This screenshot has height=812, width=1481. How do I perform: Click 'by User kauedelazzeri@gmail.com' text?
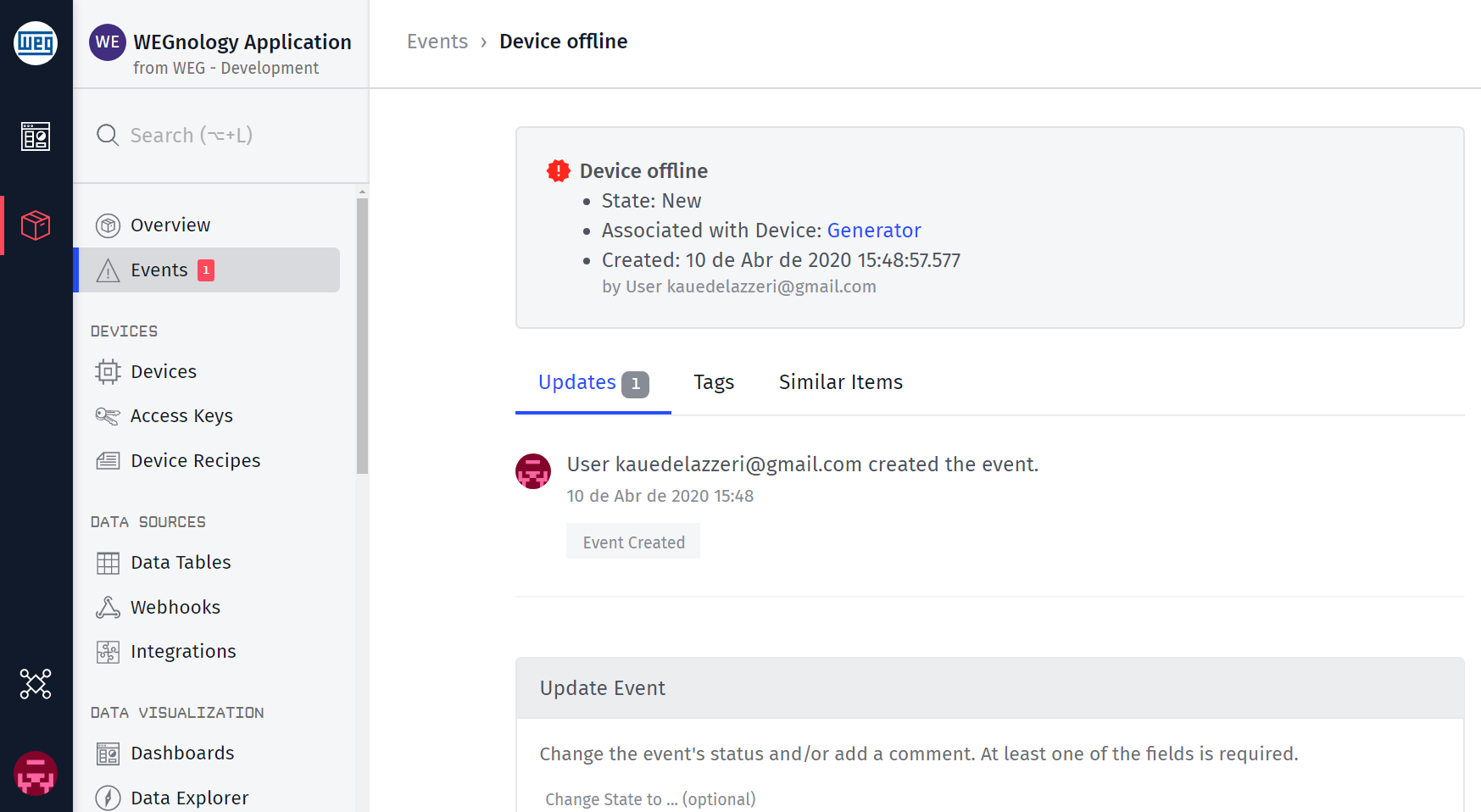click(x=739, y=286)
